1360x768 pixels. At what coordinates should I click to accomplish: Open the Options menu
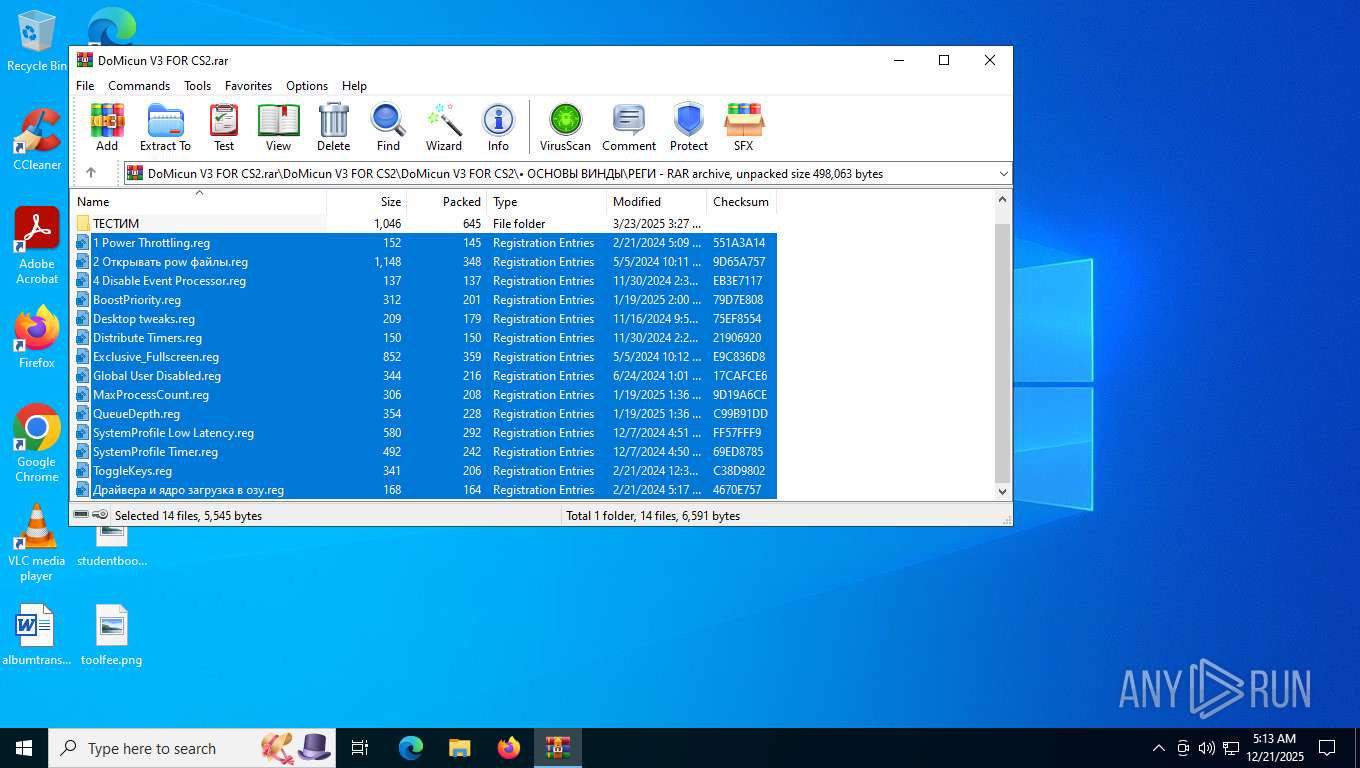pos(307,86)
